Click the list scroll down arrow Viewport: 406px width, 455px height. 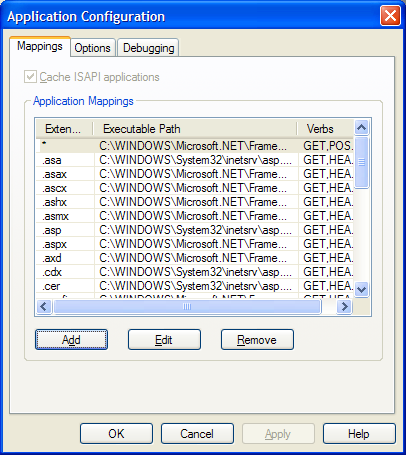coord(361,289)
